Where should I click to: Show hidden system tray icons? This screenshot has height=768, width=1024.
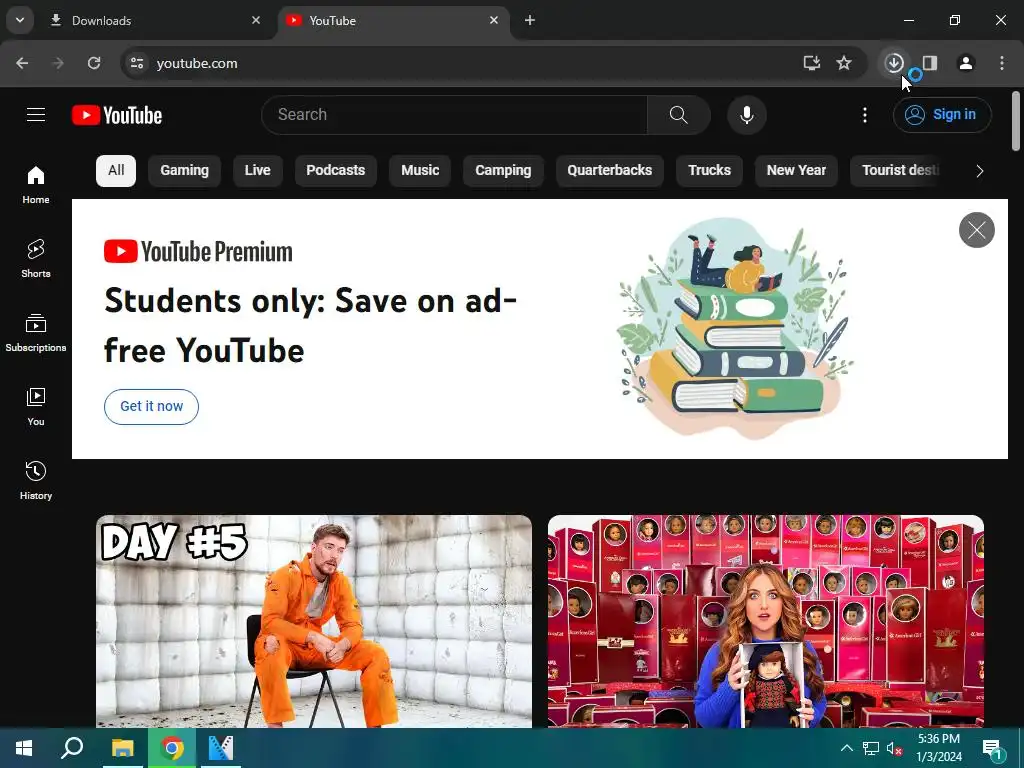pos(846,748)
